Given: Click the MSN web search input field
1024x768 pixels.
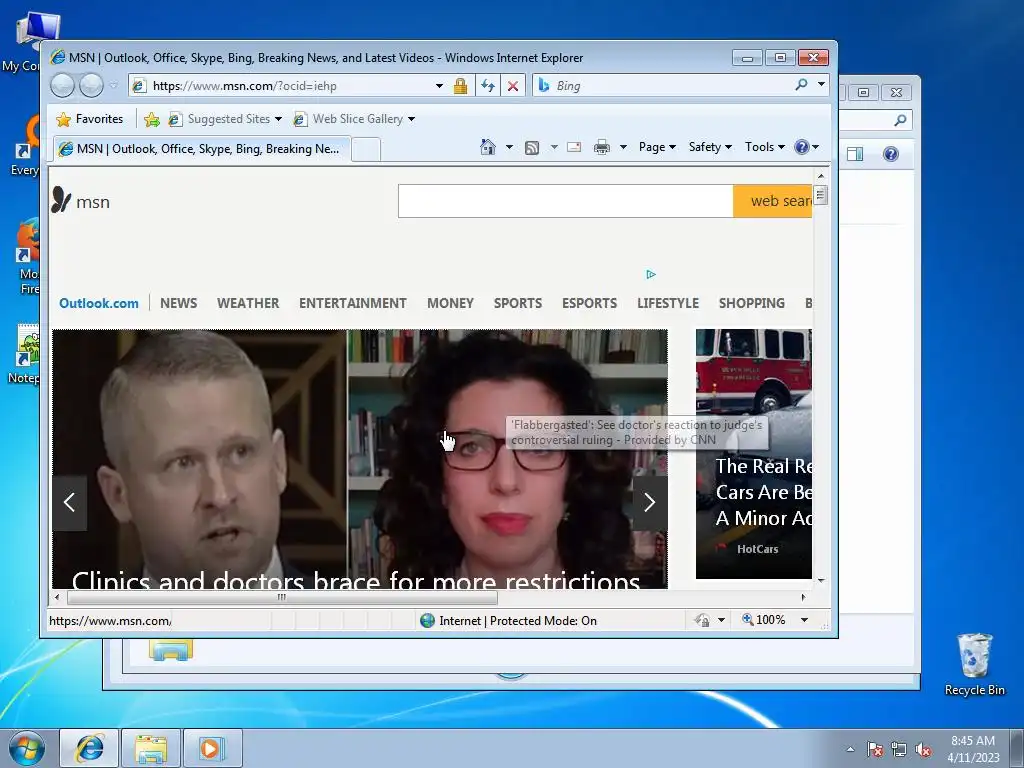Looking at the screenshot, I should click(566, 201).
